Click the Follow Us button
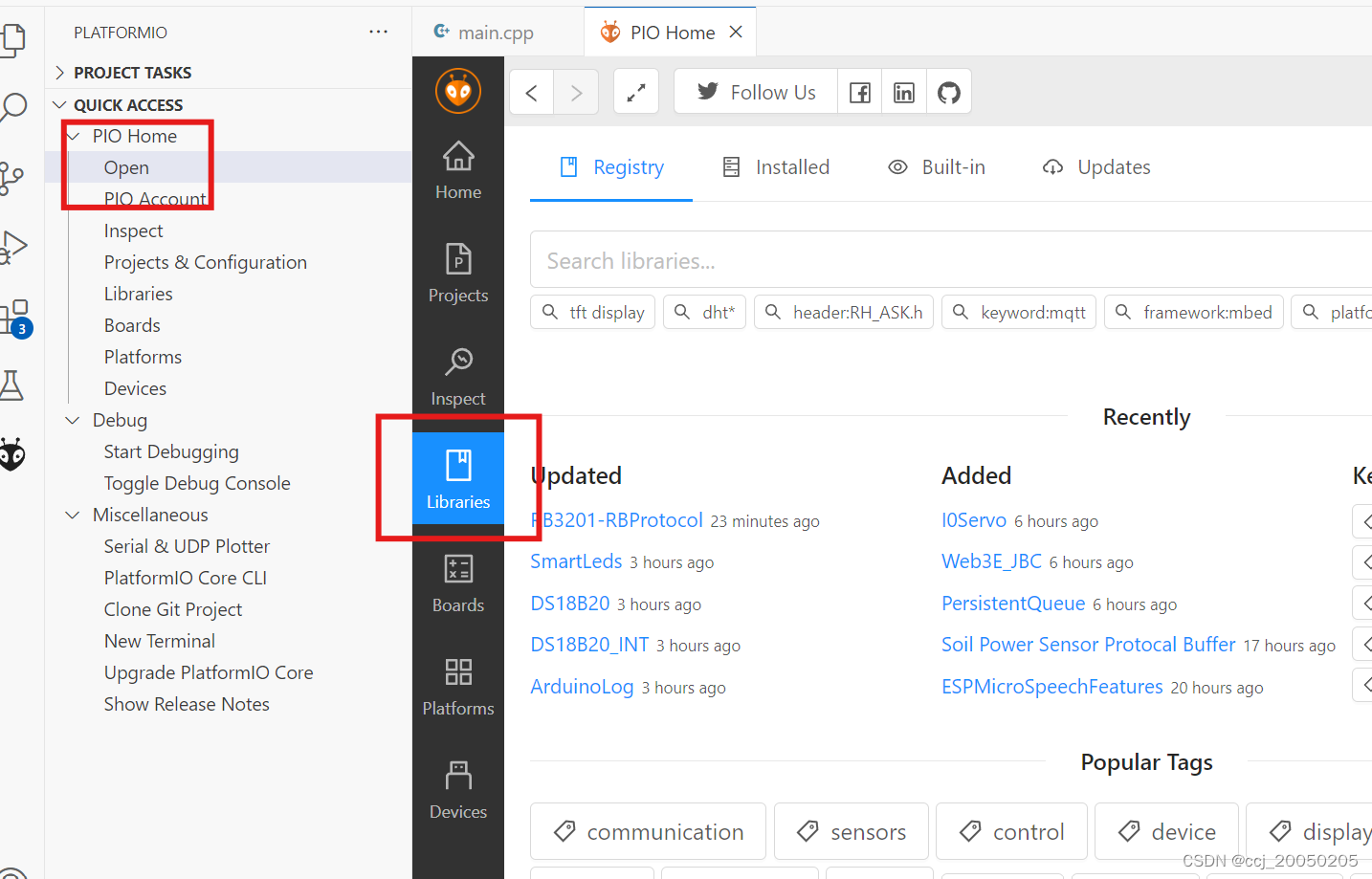The width and height of the screenshot is (1372, 879). pyautogui.click(x=755, y=91)
